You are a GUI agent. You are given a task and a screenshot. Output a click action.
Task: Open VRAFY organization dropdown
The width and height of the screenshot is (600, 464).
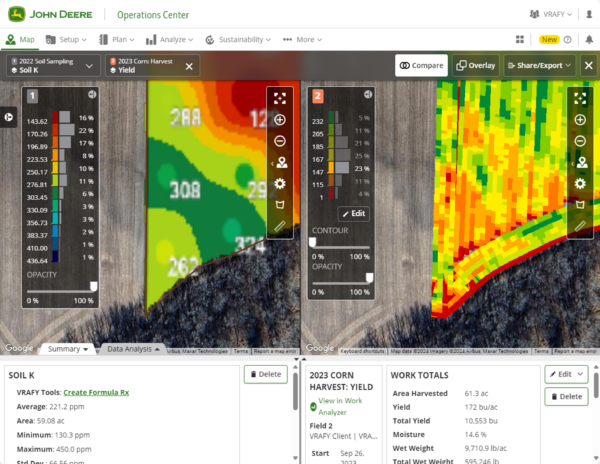(x=551, y=15)
